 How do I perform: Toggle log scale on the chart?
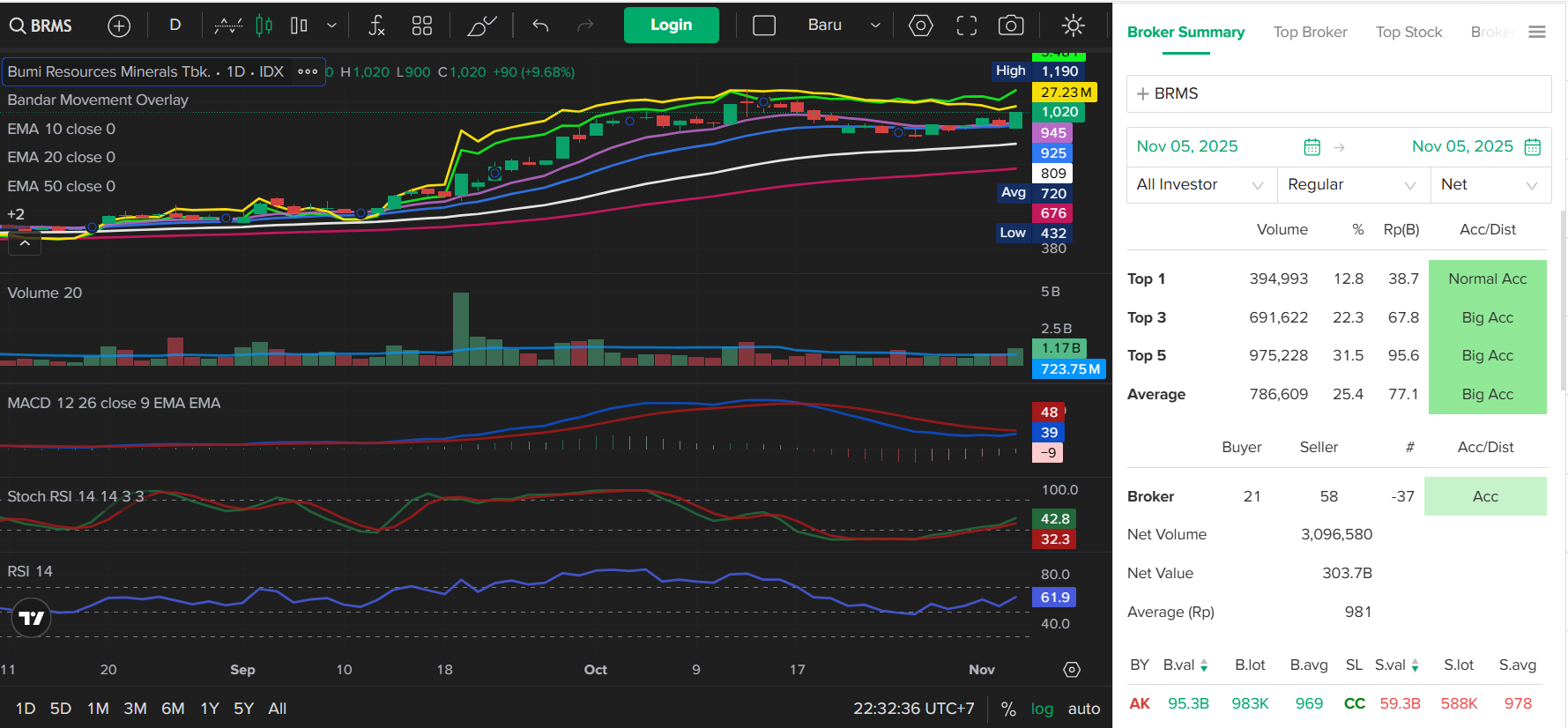1042,709
